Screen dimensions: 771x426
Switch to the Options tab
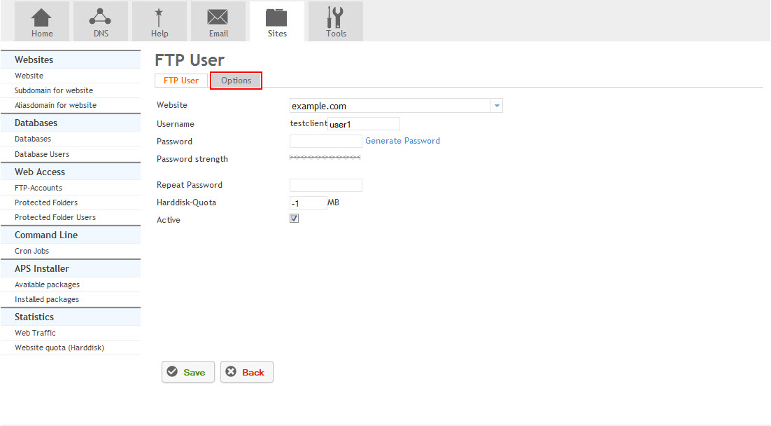(x=236, y=81)
